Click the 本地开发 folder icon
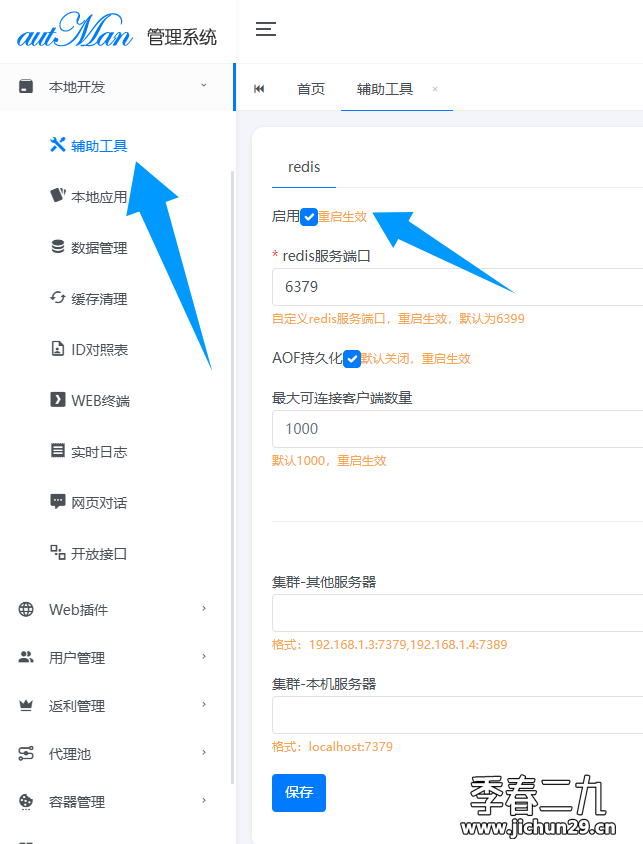The height and width of the screenshot is (844, 643). [x=26, y=86]
